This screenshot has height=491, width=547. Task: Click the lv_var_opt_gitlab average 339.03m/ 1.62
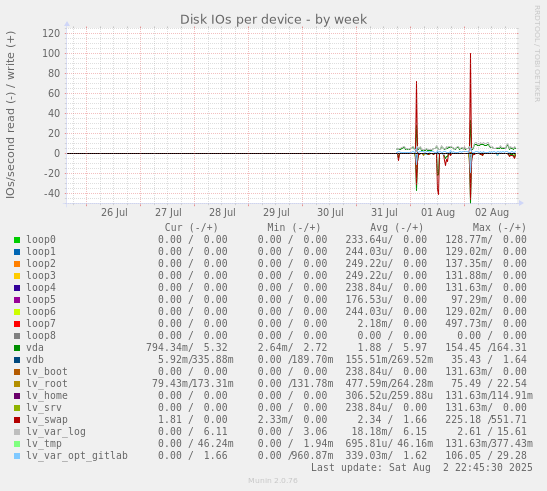click(x=386, y=455)
